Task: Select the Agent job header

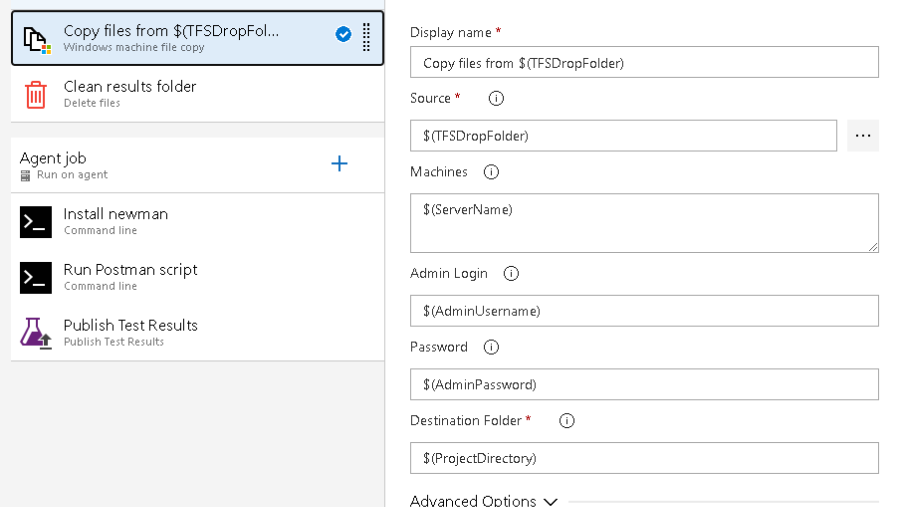Action: 197,165
